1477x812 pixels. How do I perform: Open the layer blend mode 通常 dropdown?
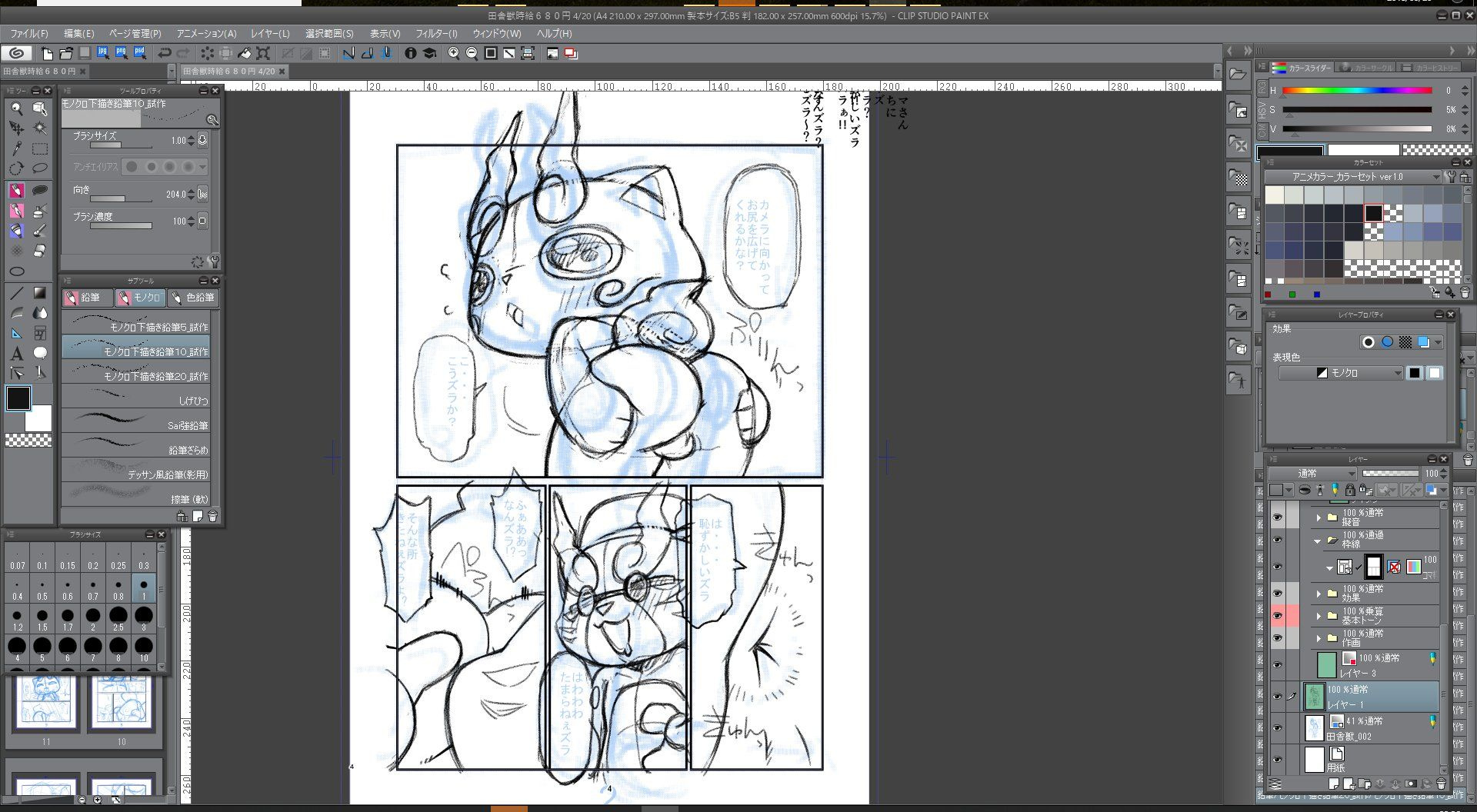pyautogui.click(x=1312, y=474)
